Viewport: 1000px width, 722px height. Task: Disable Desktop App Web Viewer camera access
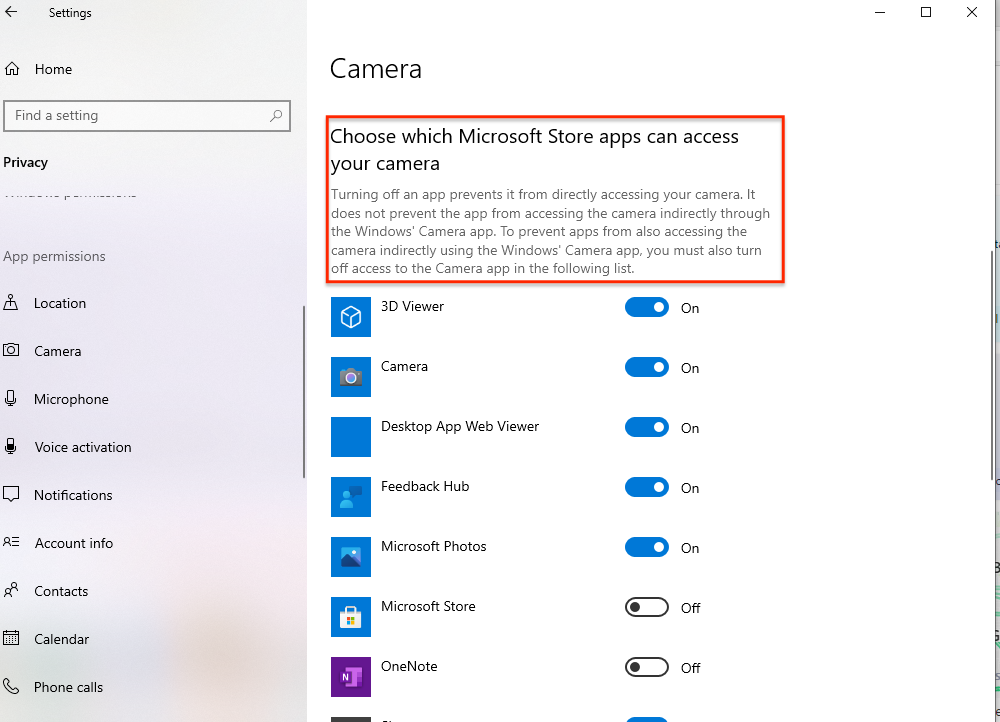point(647,427)
